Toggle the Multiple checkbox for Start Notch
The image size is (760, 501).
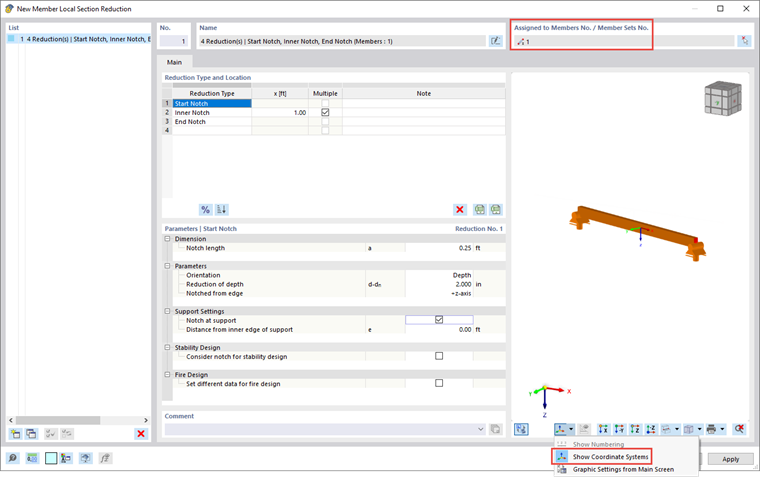click(325, 103)
